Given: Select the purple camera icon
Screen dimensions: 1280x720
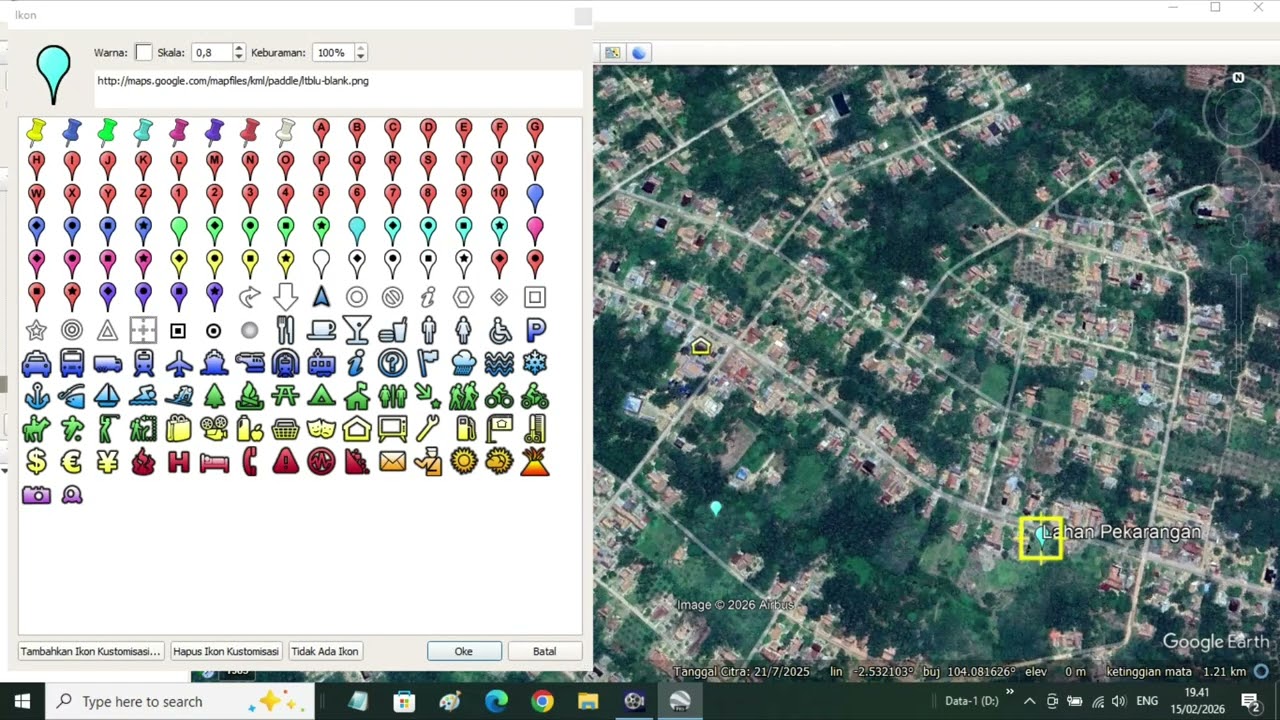Looking at the screenshot, I should [36, 495].
